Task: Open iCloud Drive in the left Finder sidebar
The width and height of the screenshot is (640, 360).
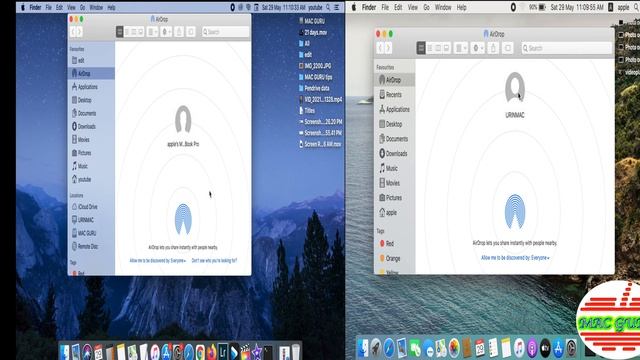Action: coord(91,207)
